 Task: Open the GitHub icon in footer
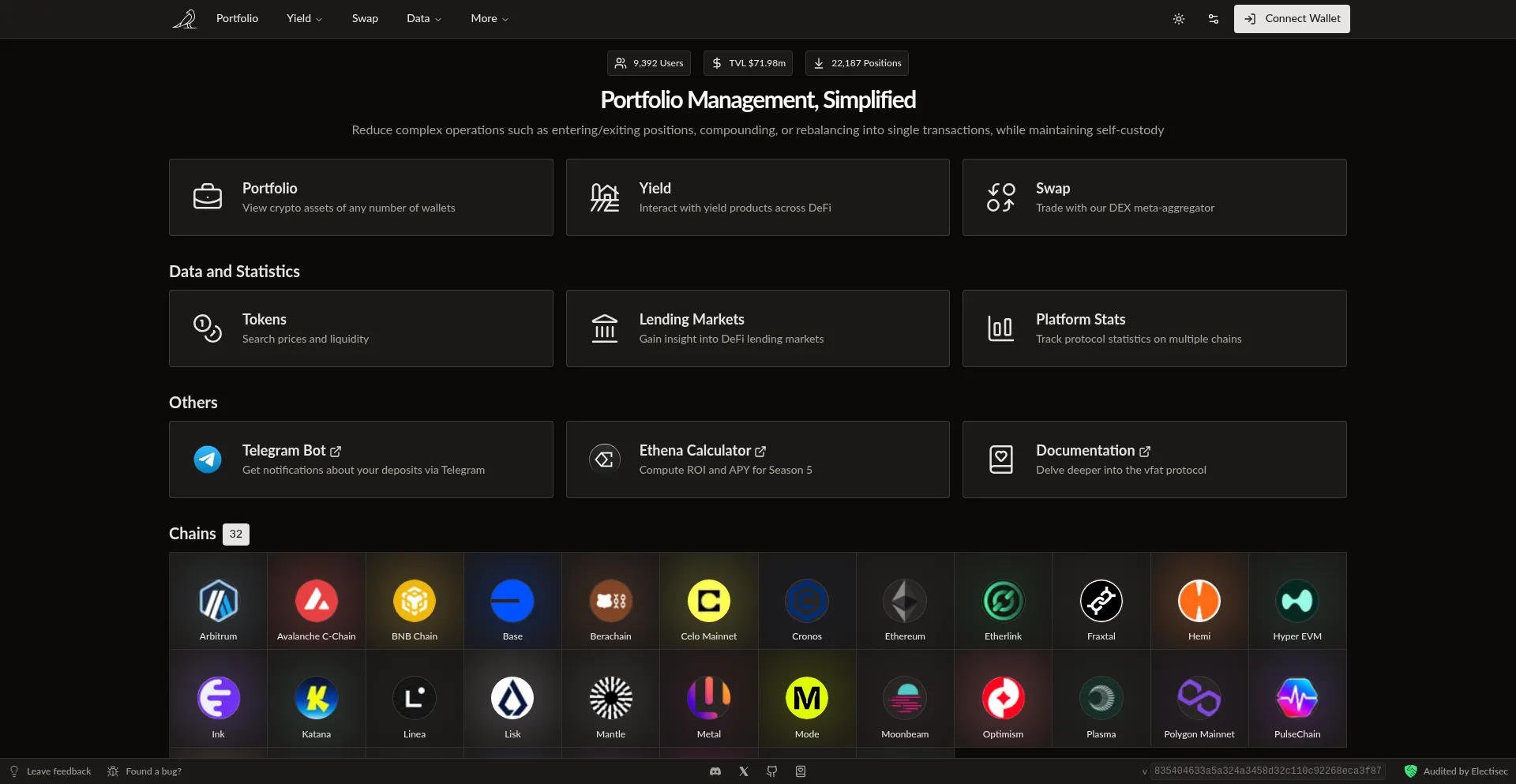point(772,771)
